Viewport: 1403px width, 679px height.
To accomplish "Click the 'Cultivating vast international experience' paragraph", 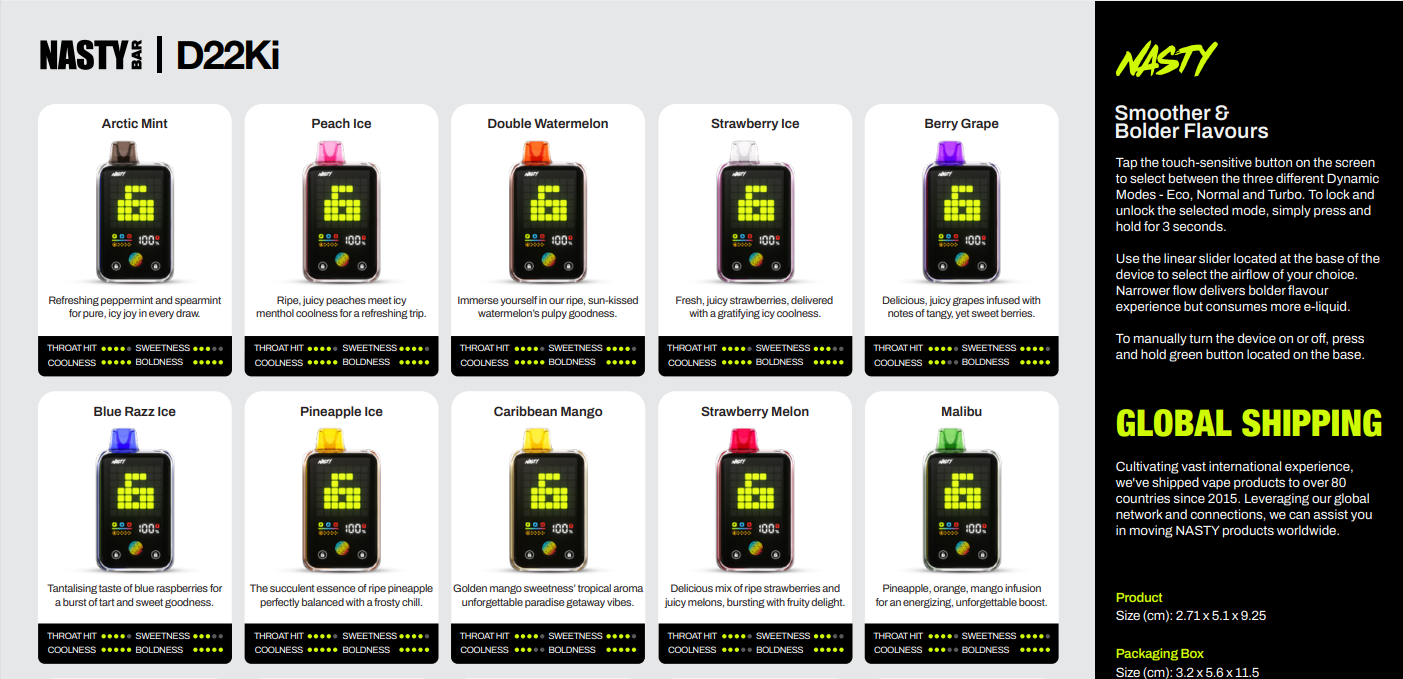I will (x=1244, y=499).
